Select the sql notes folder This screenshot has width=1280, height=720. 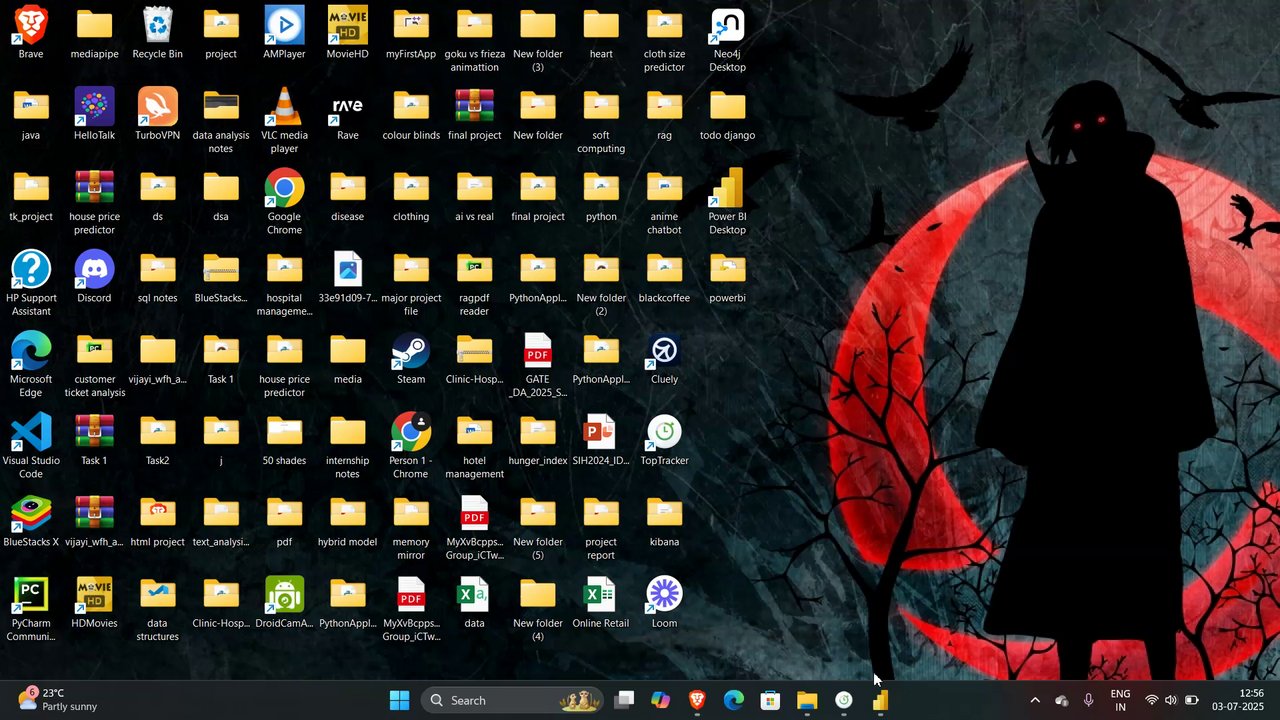click(x=157, y=276)
